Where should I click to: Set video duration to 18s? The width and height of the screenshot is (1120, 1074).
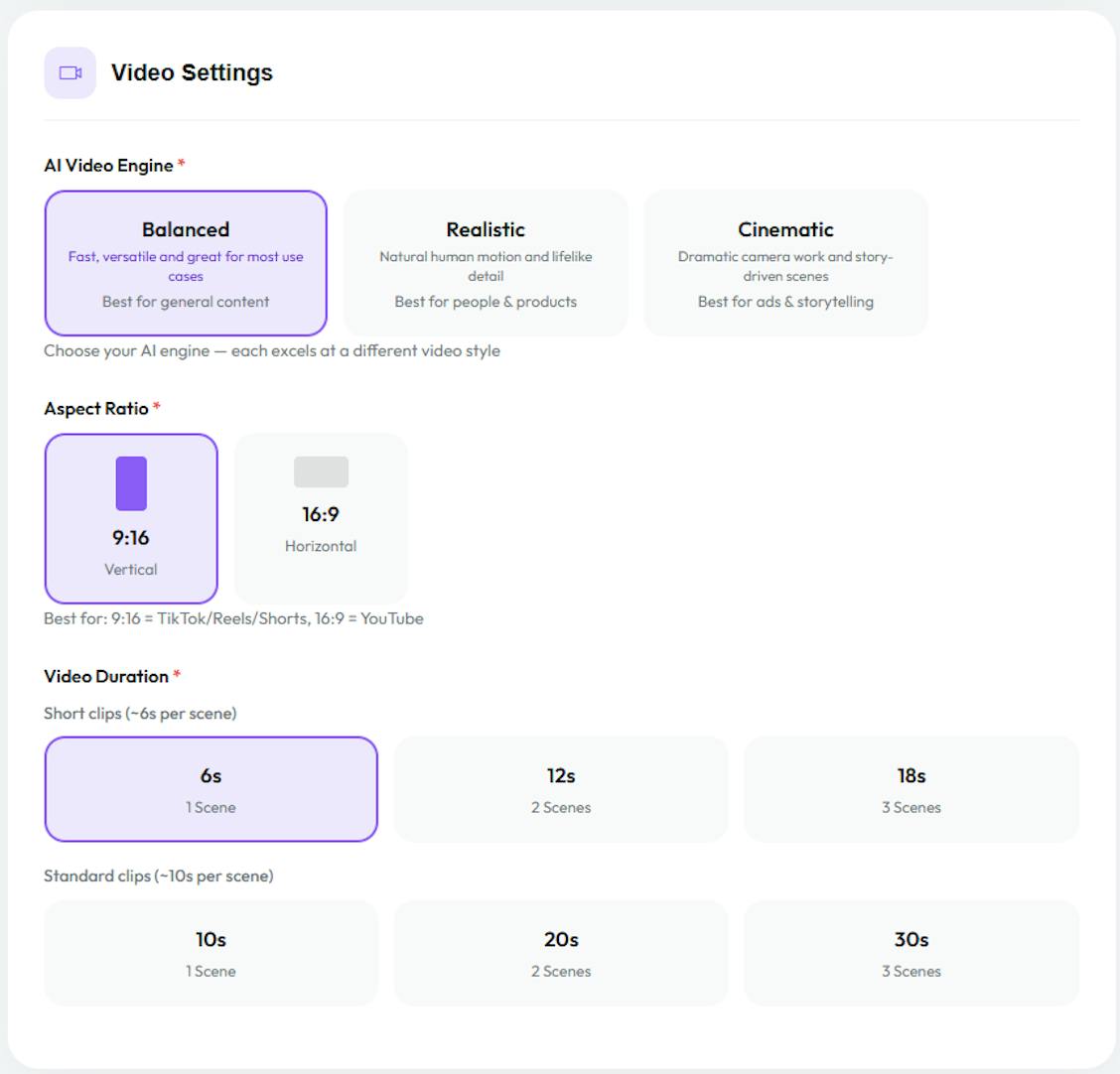click(910, 789)
